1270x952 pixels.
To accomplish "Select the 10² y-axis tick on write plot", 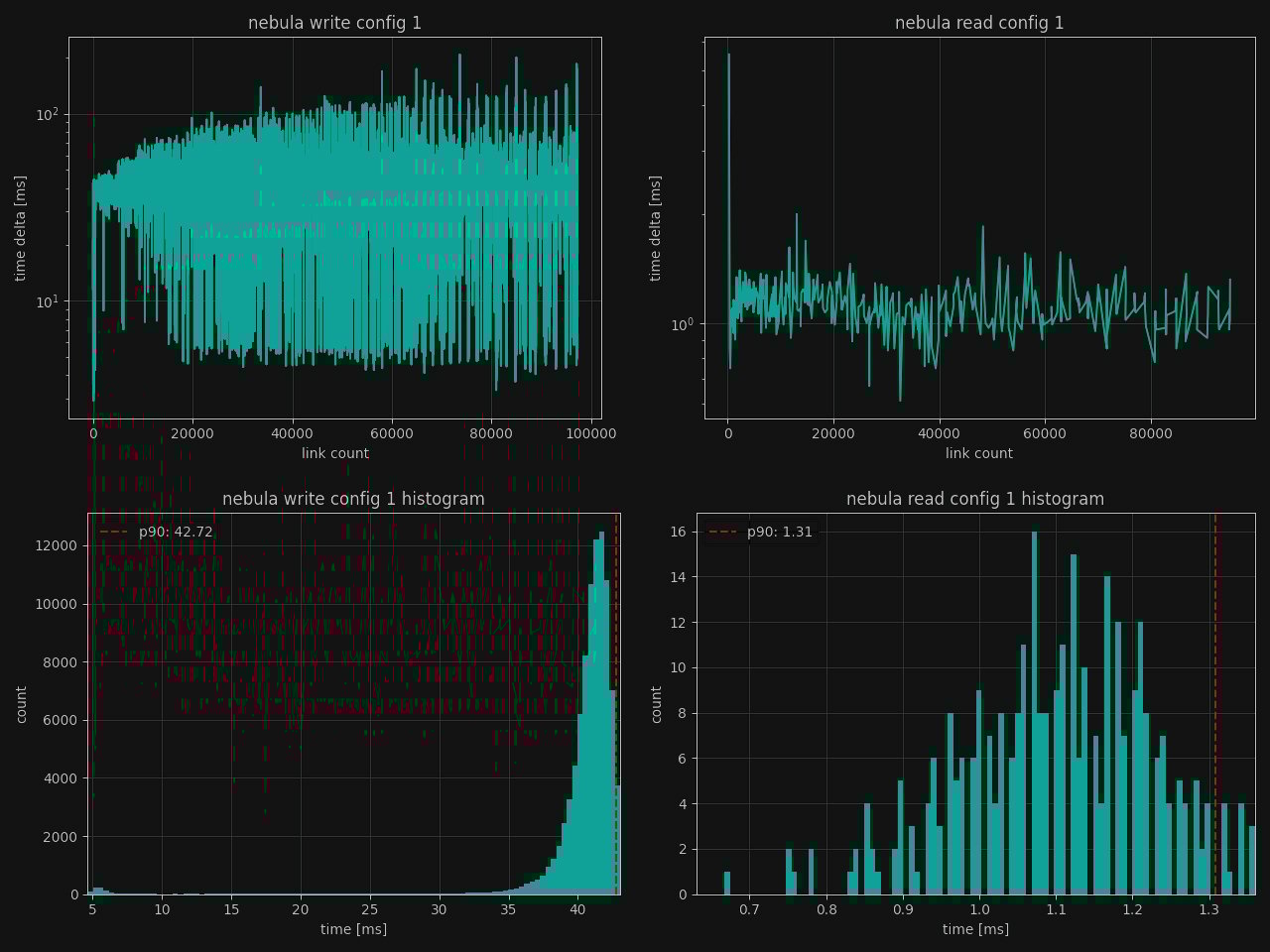I will point(49,114).
